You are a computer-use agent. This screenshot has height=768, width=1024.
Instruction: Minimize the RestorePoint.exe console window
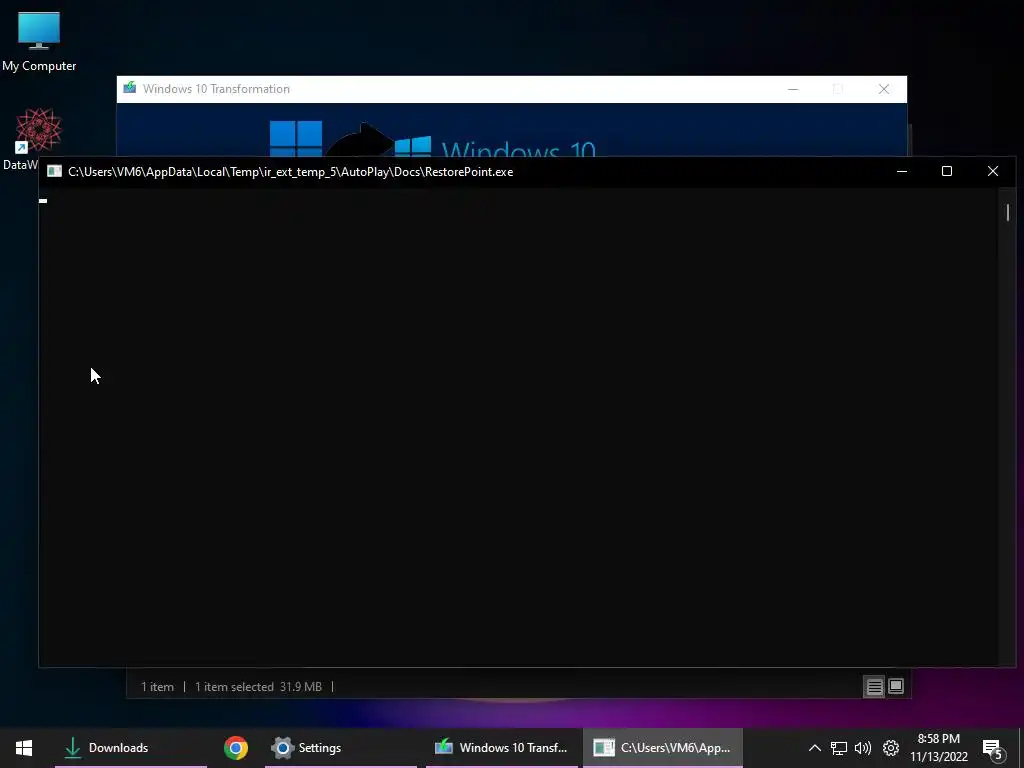[902, 171]
